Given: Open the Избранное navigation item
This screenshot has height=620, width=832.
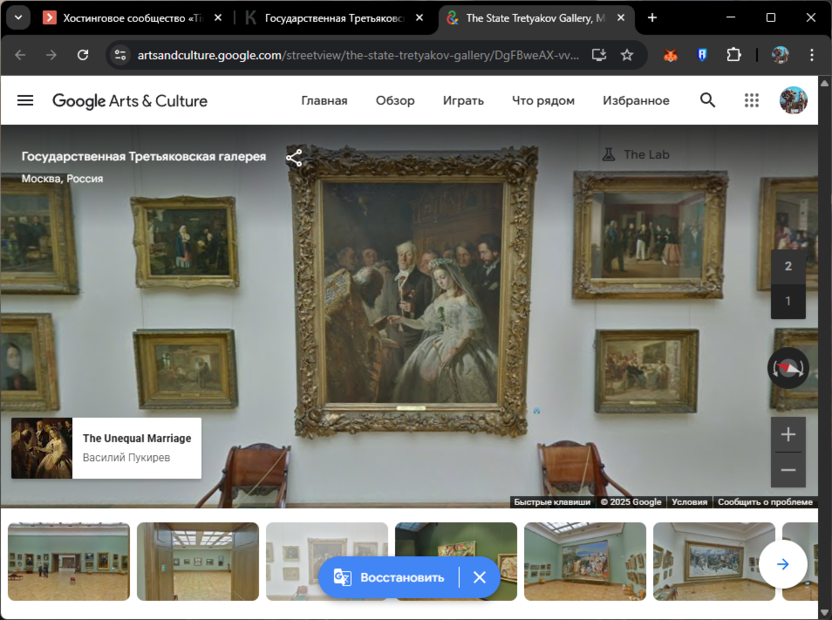Looking at the screenshot, I should 636,100.
